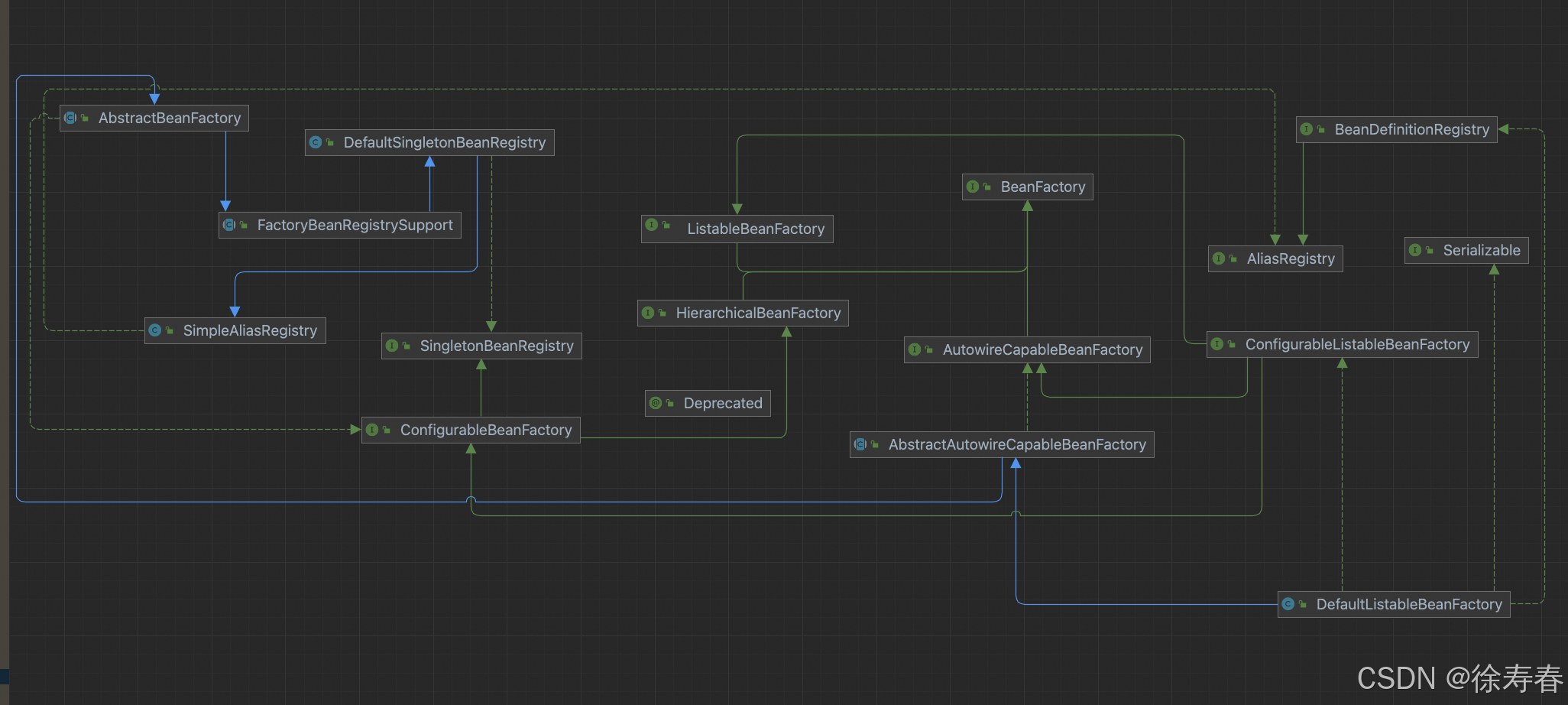Select the DefaultListableBeanFactory node label

click(1409, 604)
